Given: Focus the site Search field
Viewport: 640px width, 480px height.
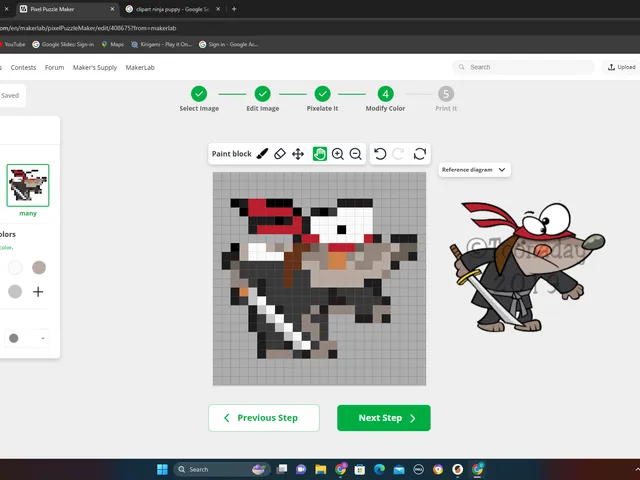Looking at the screenshot, I should (524, 67).
